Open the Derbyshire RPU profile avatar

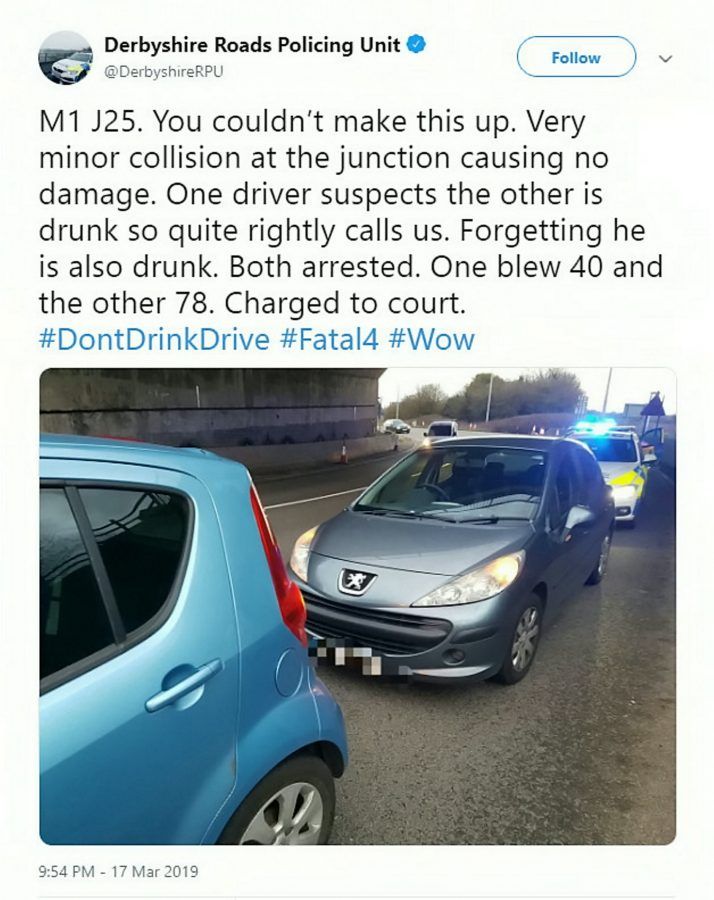(65, 58)
